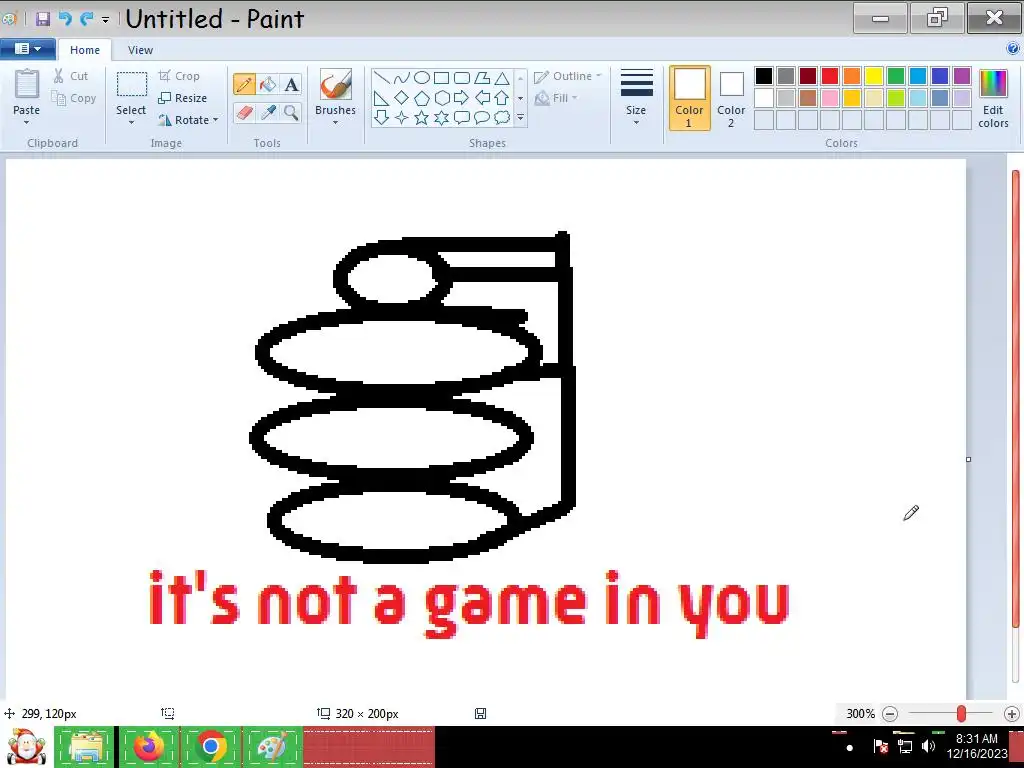Click the Zoom in plus button

point(1012,714)
